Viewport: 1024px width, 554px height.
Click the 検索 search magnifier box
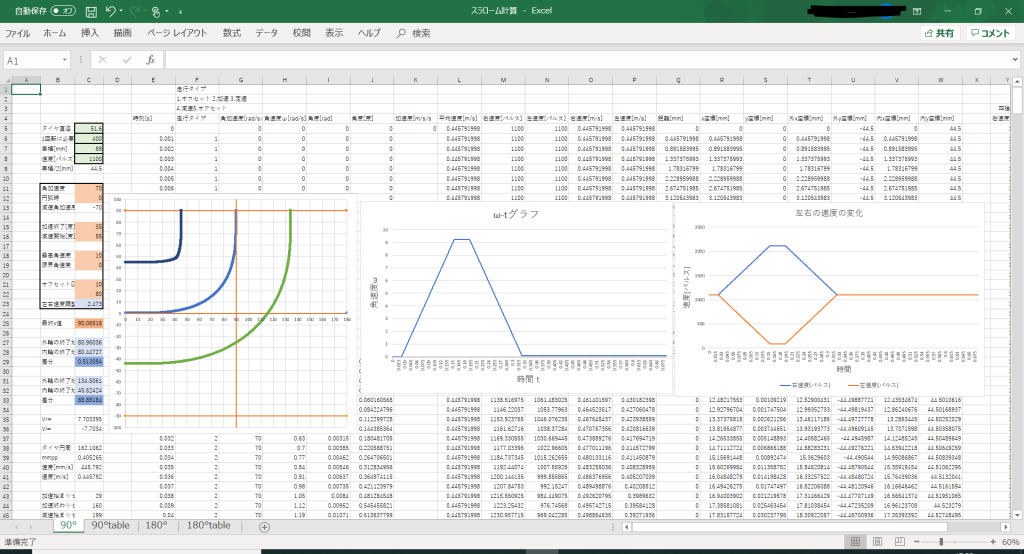click(x=413, y=33)
